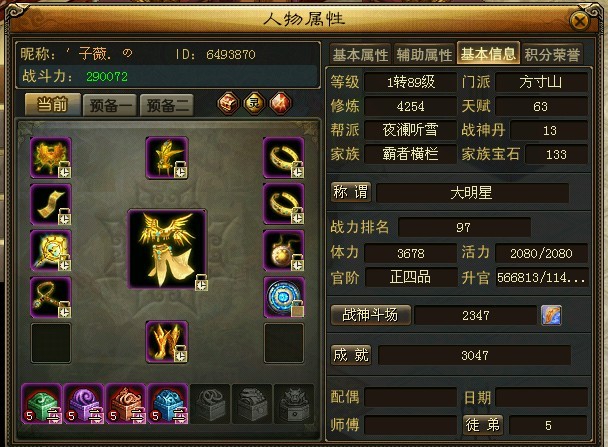608x447 pixels.
Task: Select the blue round shield slot
Action: coord(284,297)
